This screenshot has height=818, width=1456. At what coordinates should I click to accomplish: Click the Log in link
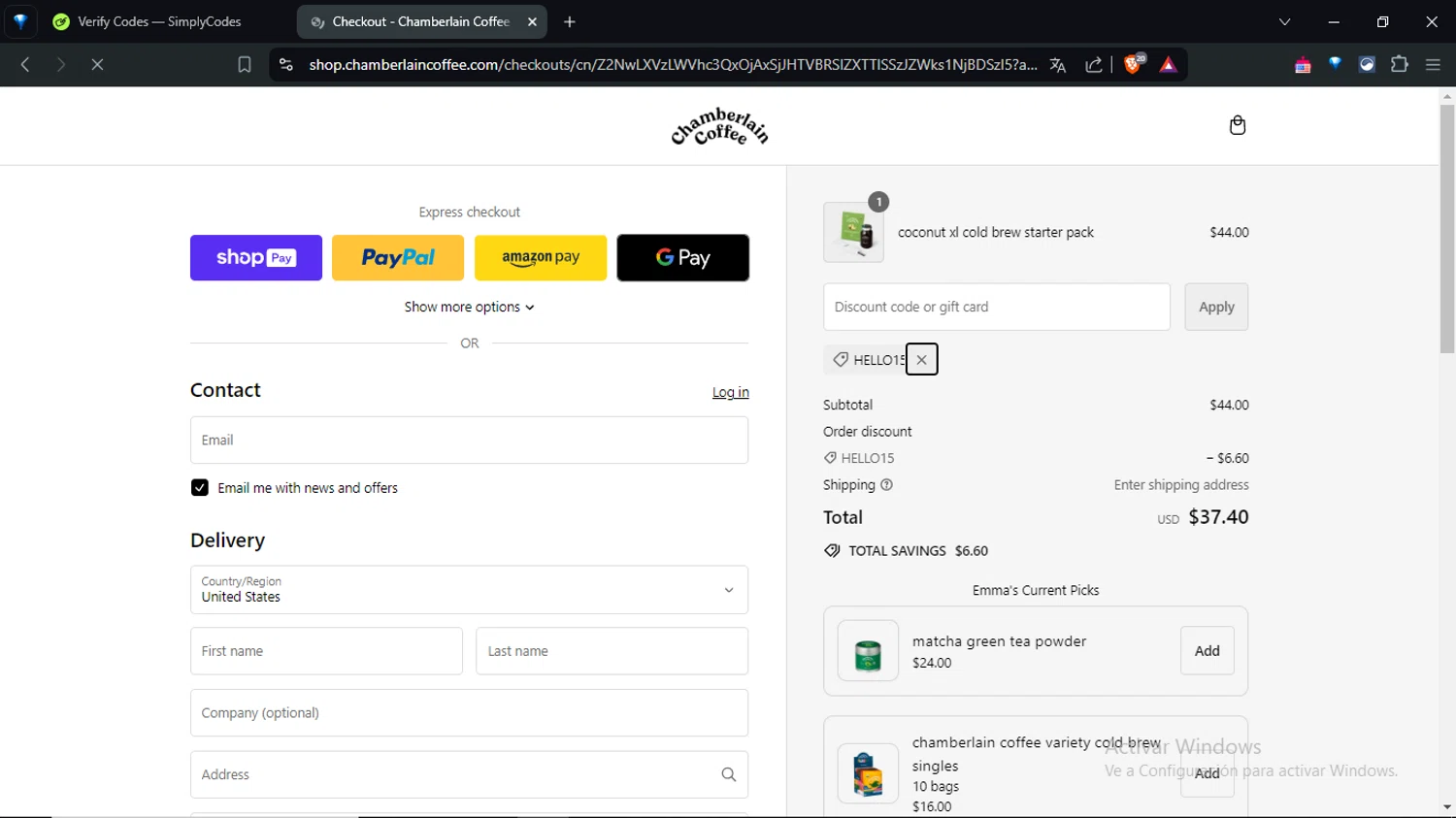(x=731, y=392)
